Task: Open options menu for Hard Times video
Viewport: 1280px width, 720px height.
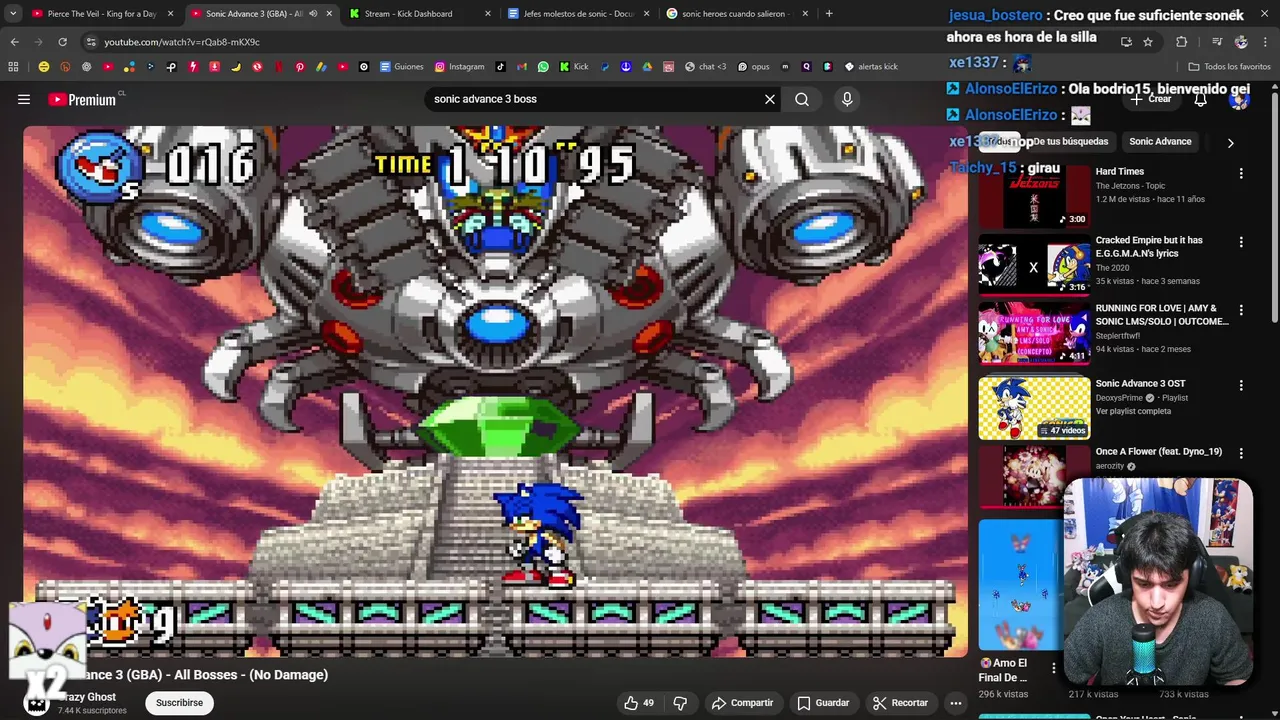Action: (1241, 173)
